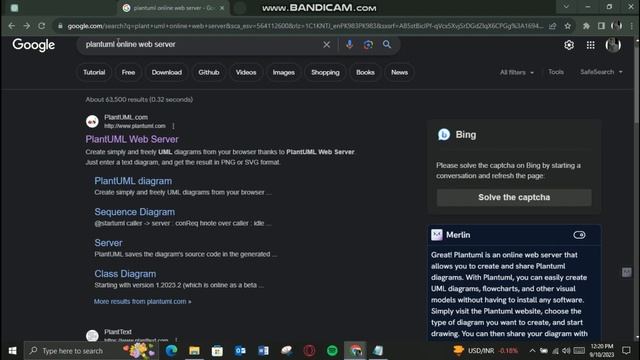Reload the current page

pos(42,26)
